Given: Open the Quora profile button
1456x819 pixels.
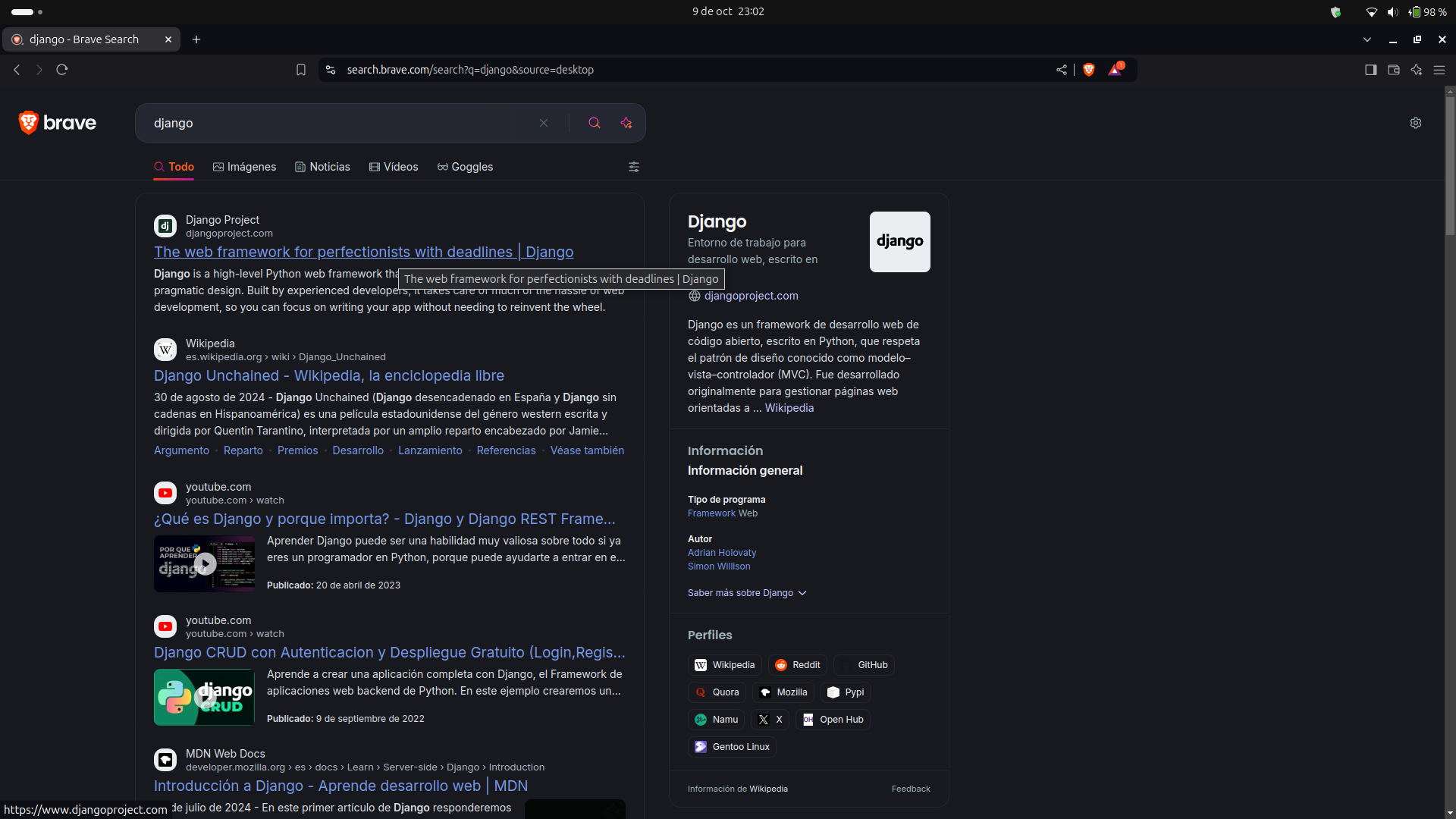Looking at the screenshot, I should coord(717,692).
